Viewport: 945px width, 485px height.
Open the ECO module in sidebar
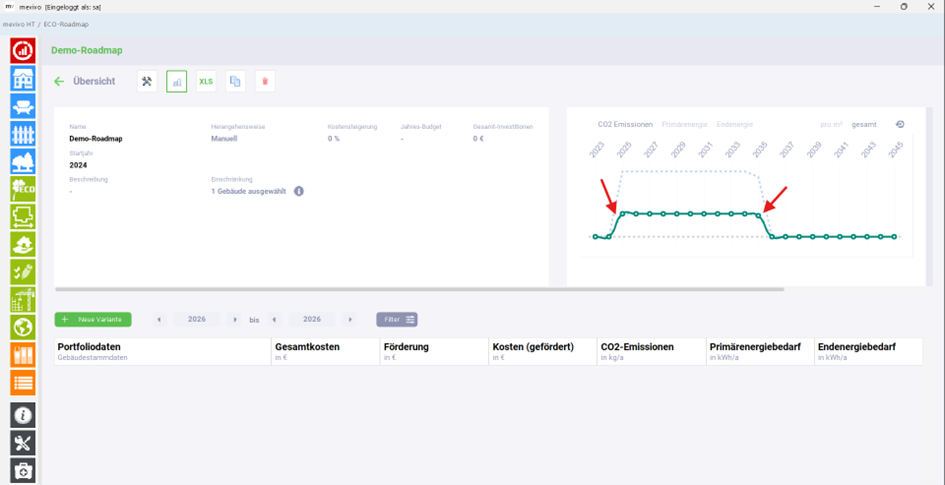coord(23,189)
